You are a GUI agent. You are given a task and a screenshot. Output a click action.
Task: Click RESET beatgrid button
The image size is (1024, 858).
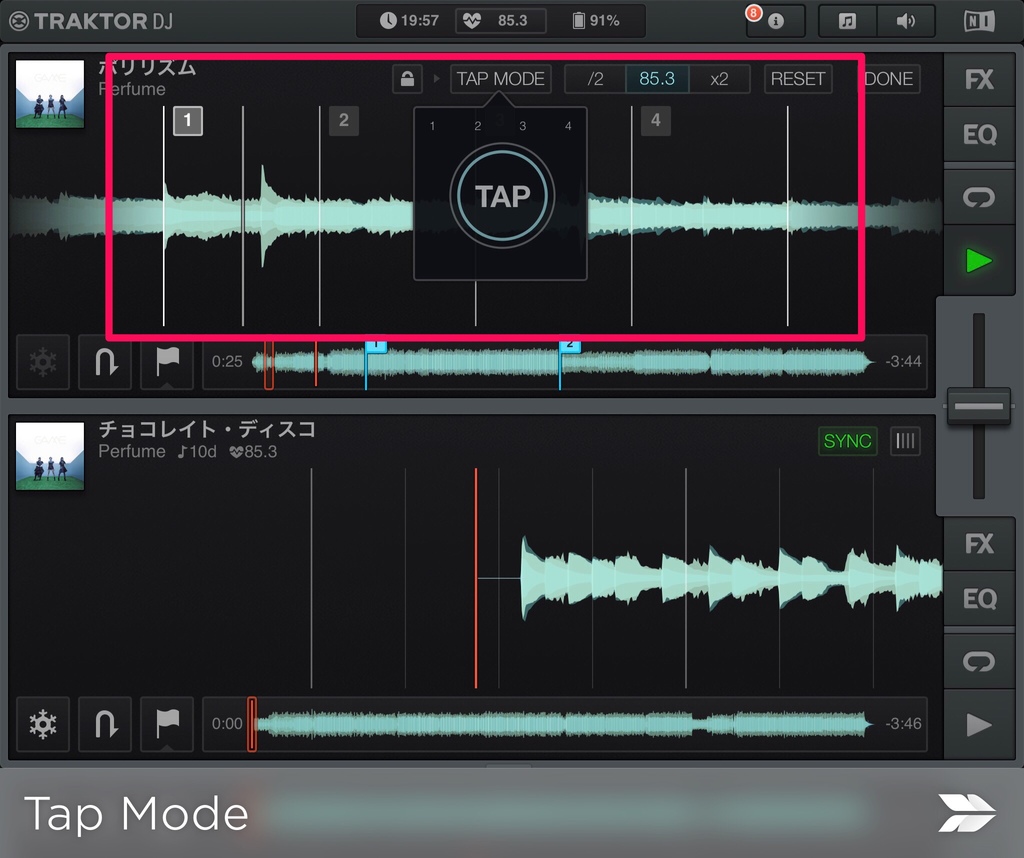tap(798, 79)
